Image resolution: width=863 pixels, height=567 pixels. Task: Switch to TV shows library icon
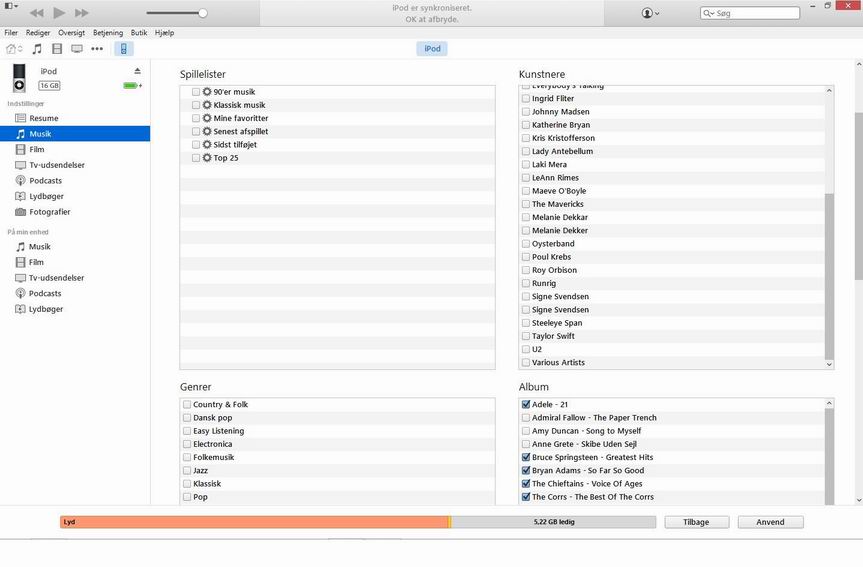(x=77, y=49)
